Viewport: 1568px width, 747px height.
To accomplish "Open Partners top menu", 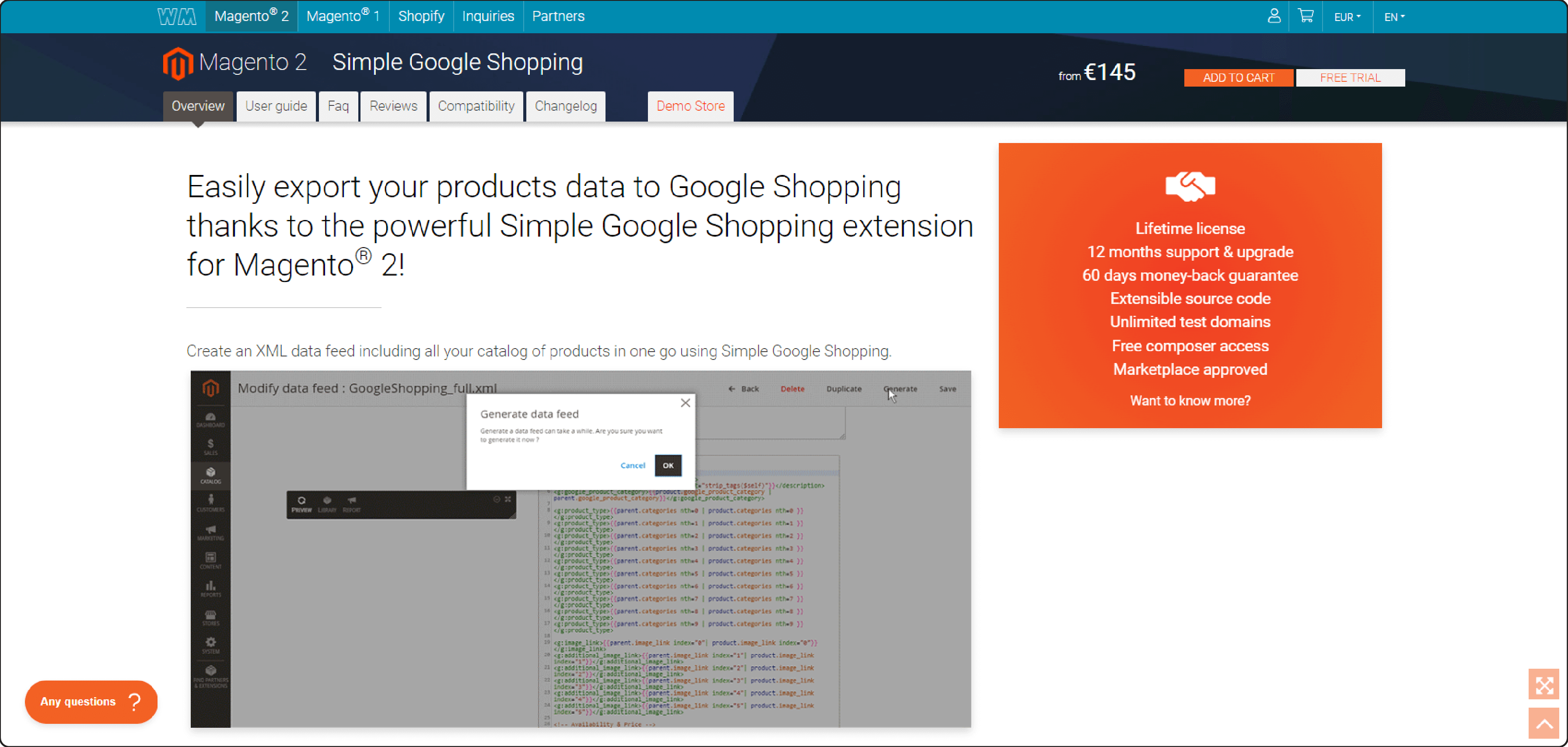I will click(x=557, y=16).
